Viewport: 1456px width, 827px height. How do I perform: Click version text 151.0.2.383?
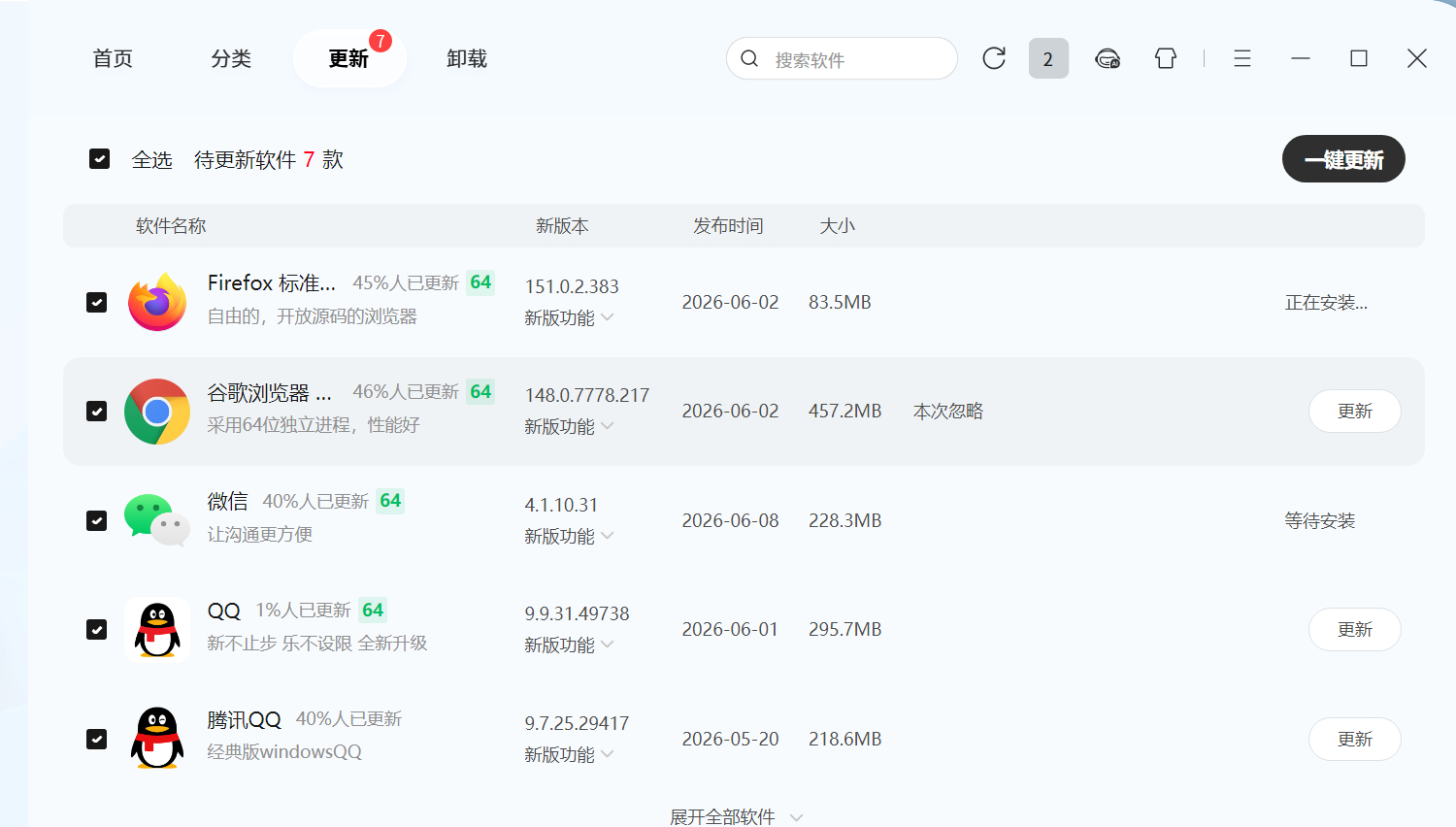(572, 287)
